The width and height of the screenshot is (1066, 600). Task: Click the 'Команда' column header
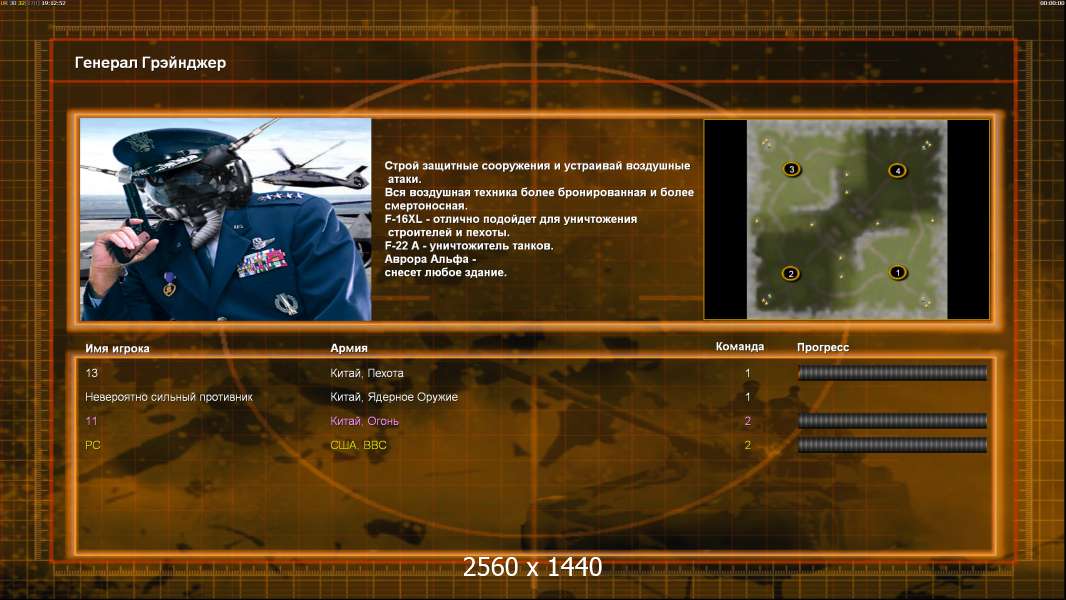(x=740, y=347)
